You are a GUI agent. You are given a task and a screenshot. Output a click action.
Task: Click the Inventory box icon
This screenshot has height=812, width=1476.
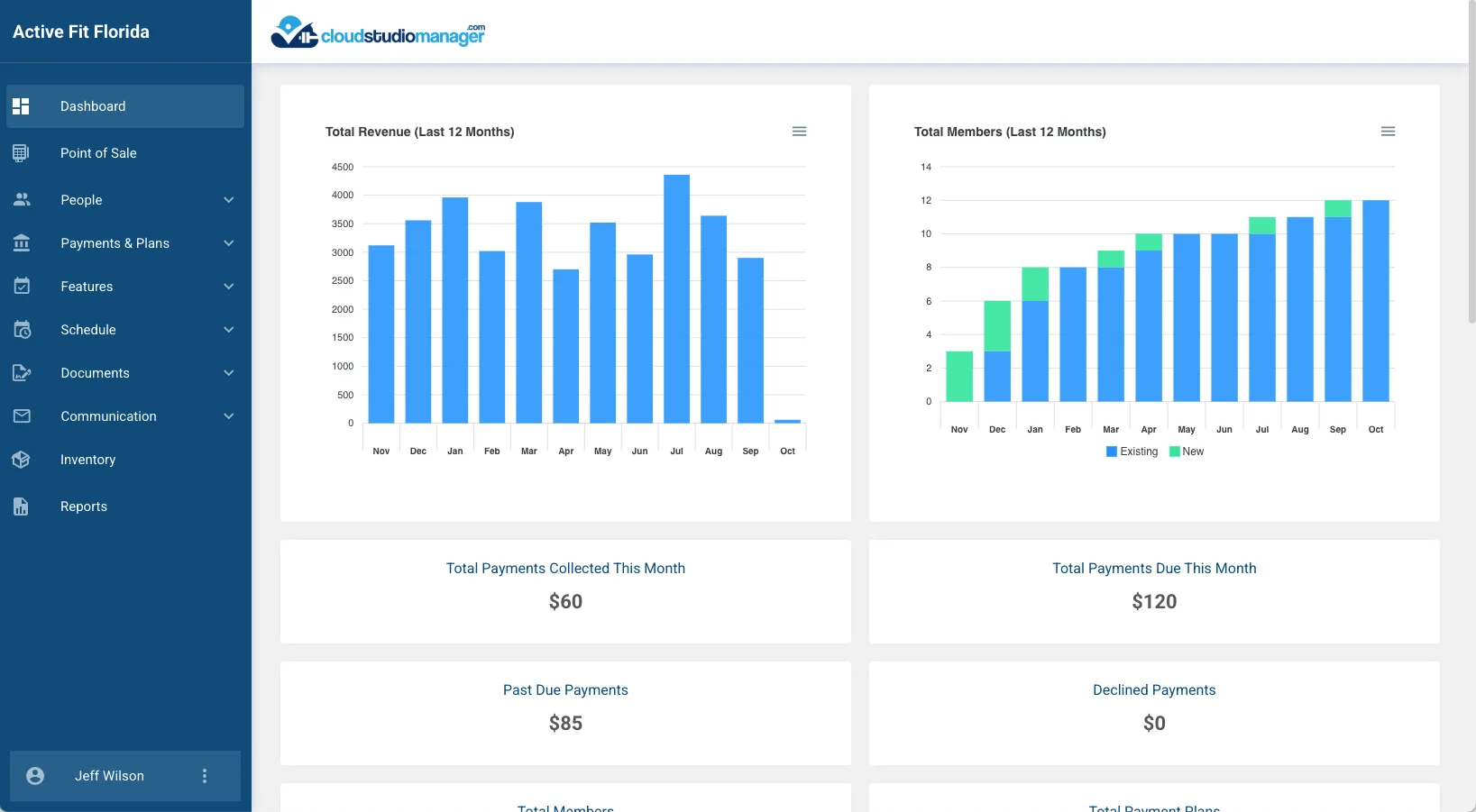pyautogui.click(x=22, y=460)
